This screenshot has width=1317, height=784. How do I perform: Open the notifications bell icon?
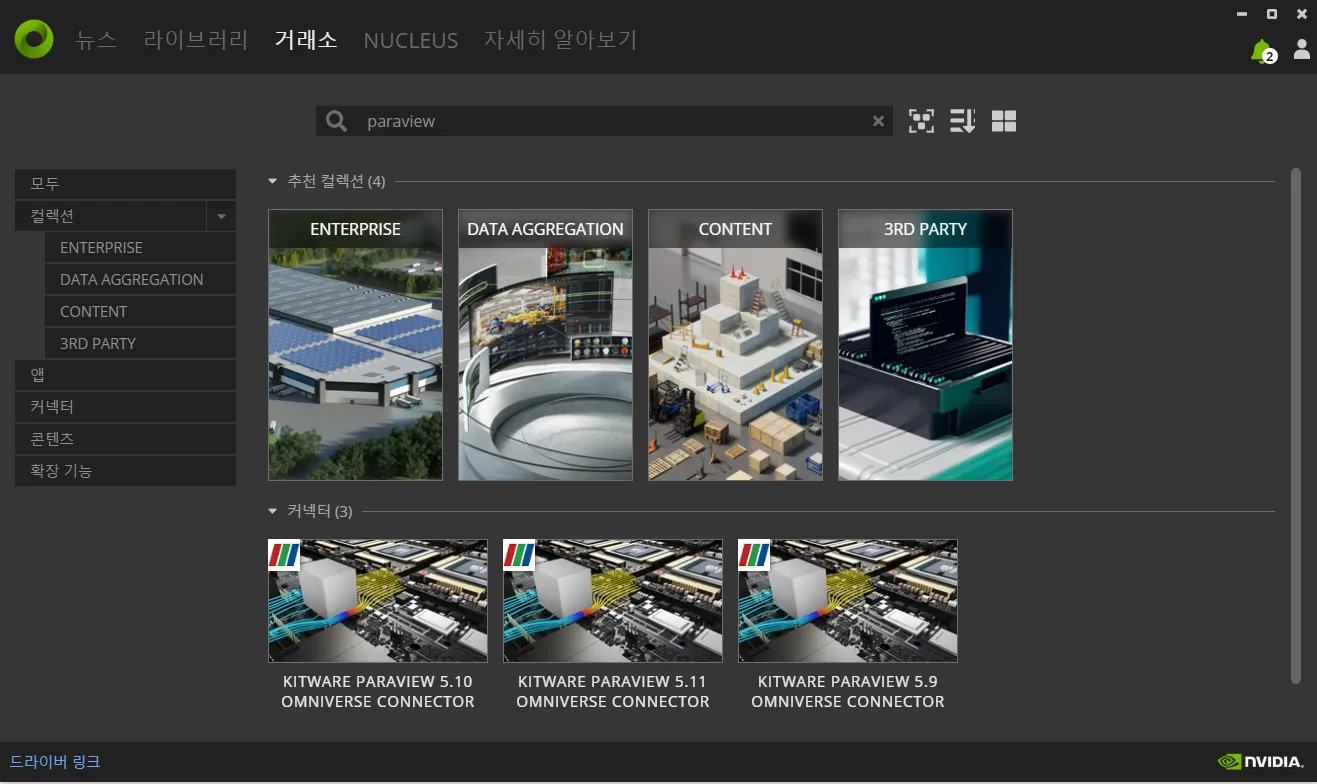tap(1263, 50)
